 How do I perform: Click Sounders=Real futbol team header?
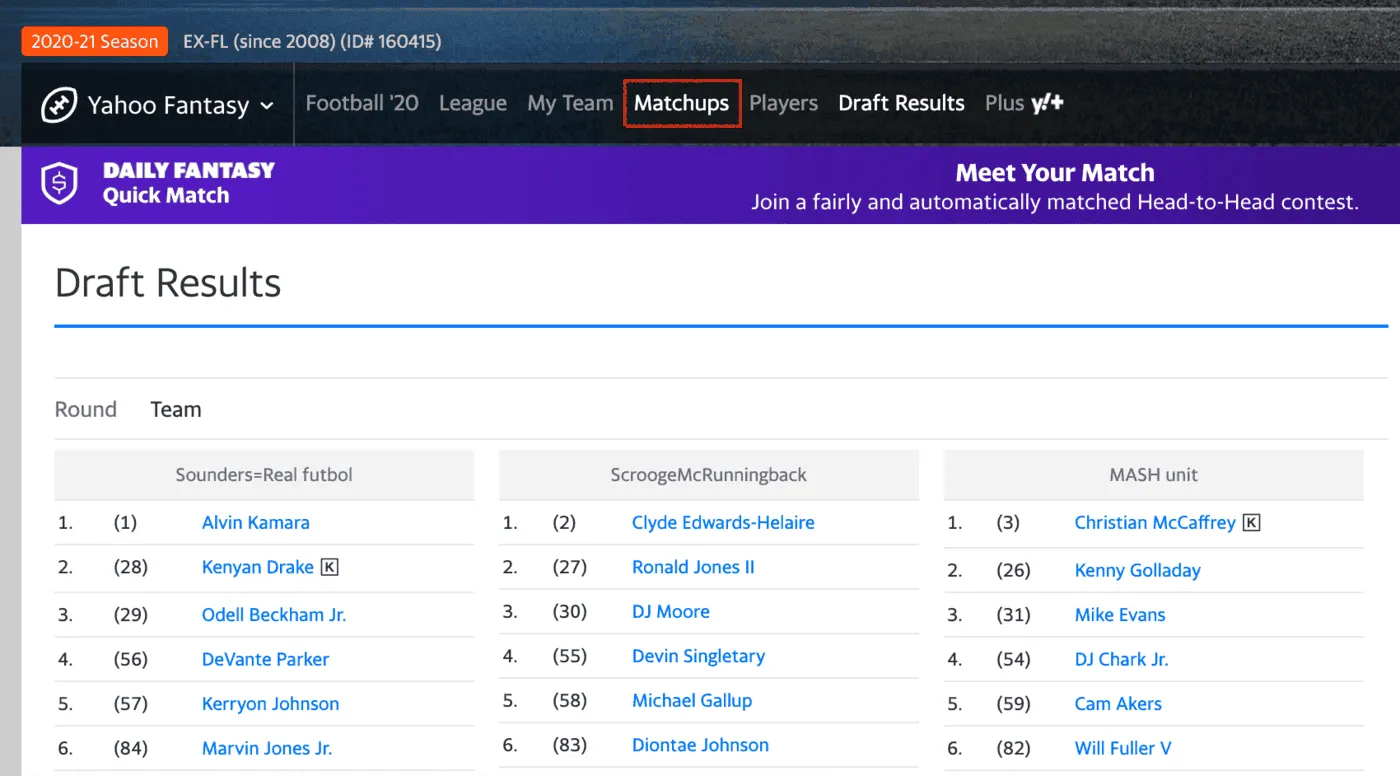click(x=264, y=475)
